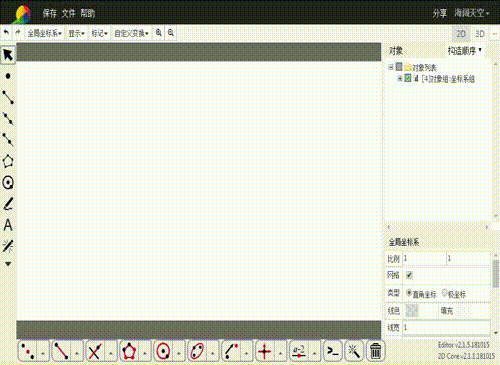Open dropdown arrow beside red circle tool
The width and height of the screenshot is (500, 365).
179,352
